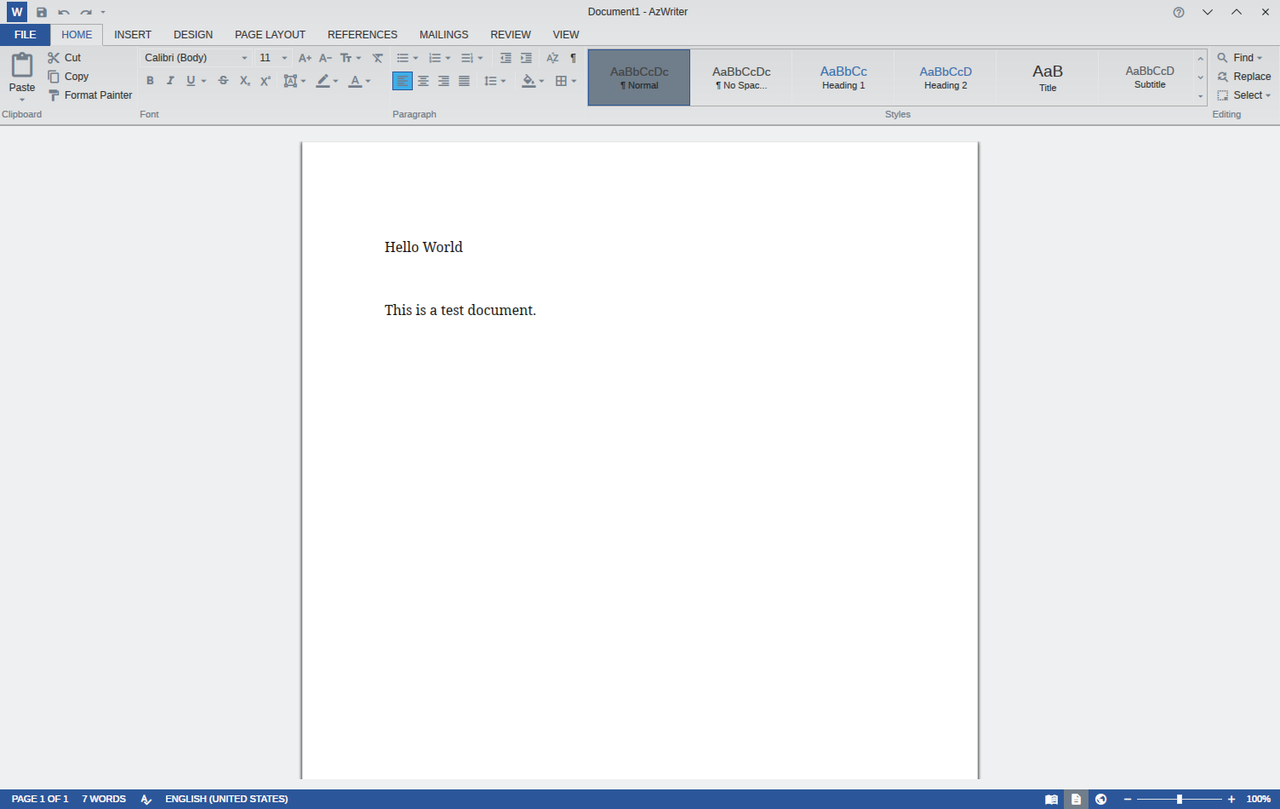1280x809 pixels.
Task: Click the zoom out minus button
Action: (x=1128, y=799)
